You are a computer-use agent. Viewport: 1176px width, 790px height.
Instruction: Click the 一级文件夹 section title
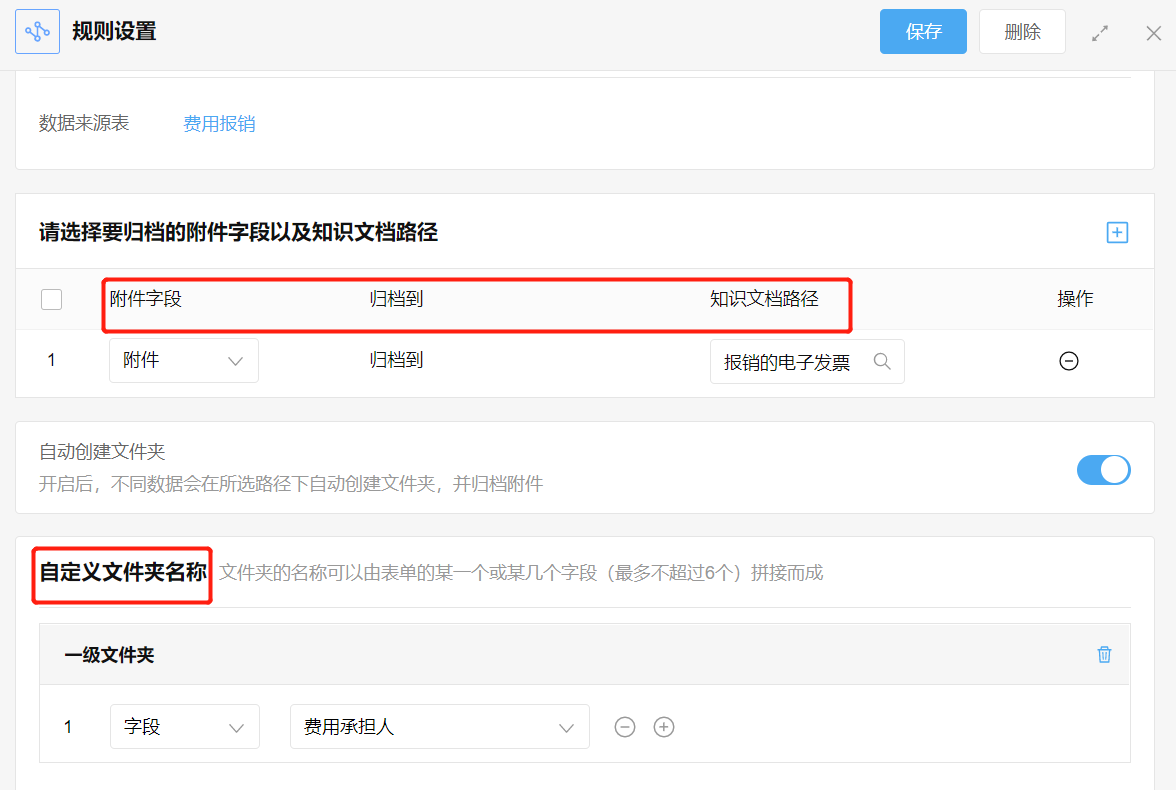click(110, 655)
